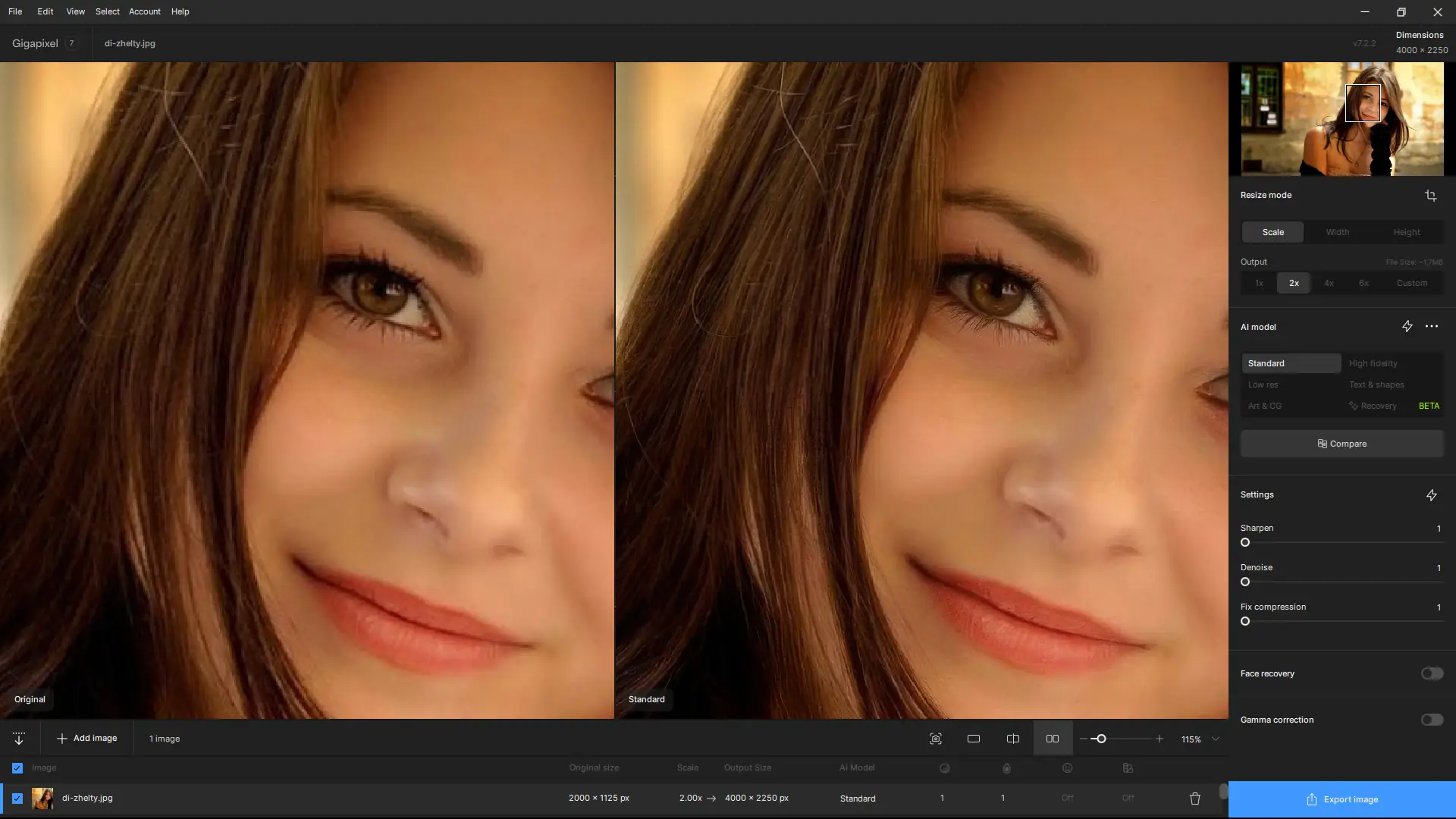Open the View menu
The height and width of the screenshot is (819, 1456).
75,11
